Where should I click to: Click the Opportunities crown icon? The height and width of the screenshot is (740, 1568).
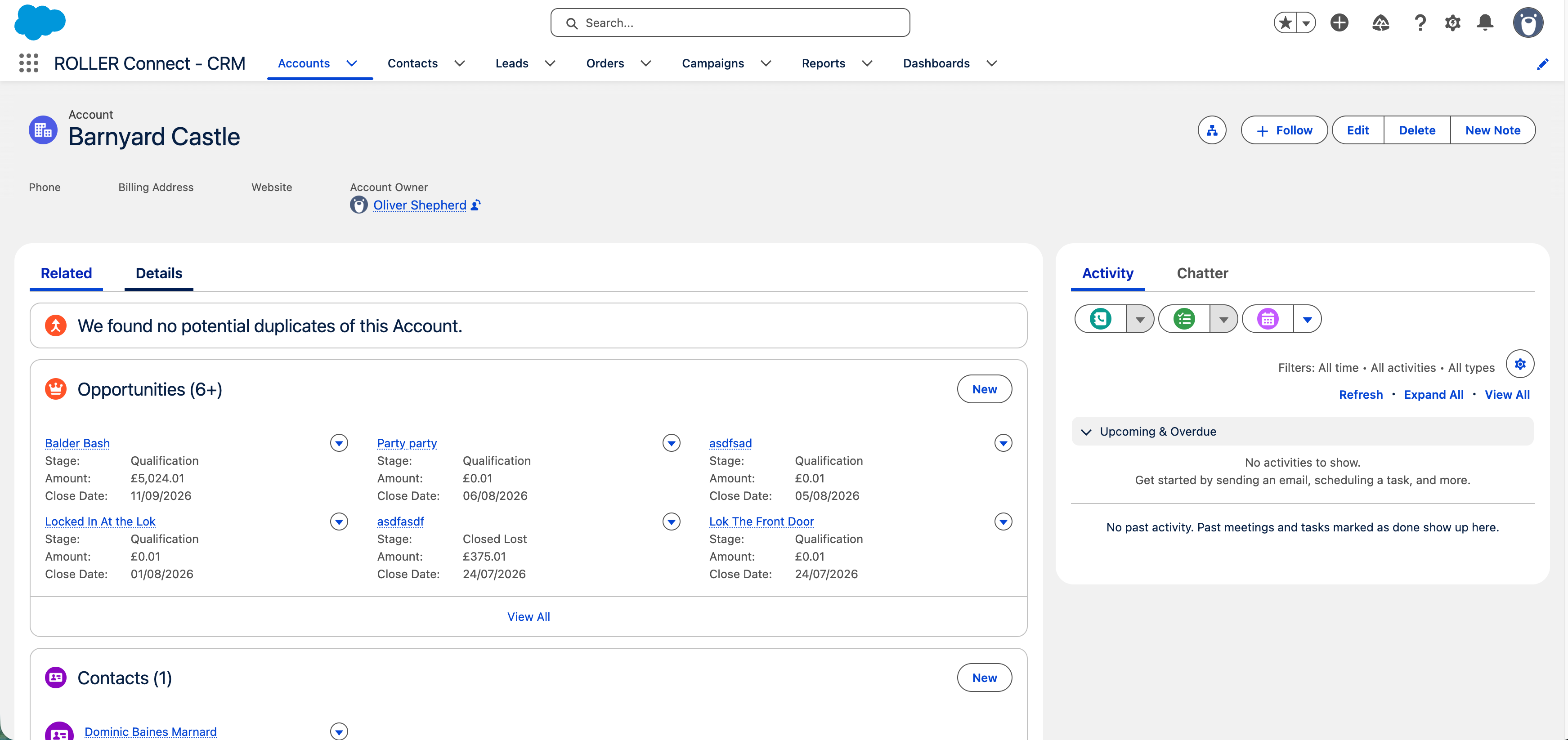point(56,389)
